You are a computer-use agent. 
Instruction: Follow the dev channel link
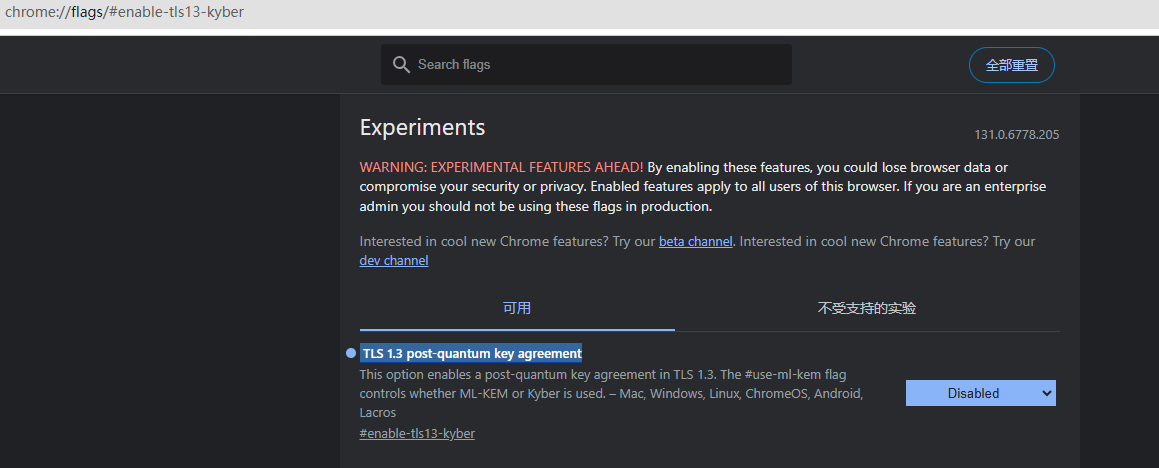[x=394, y=261]
